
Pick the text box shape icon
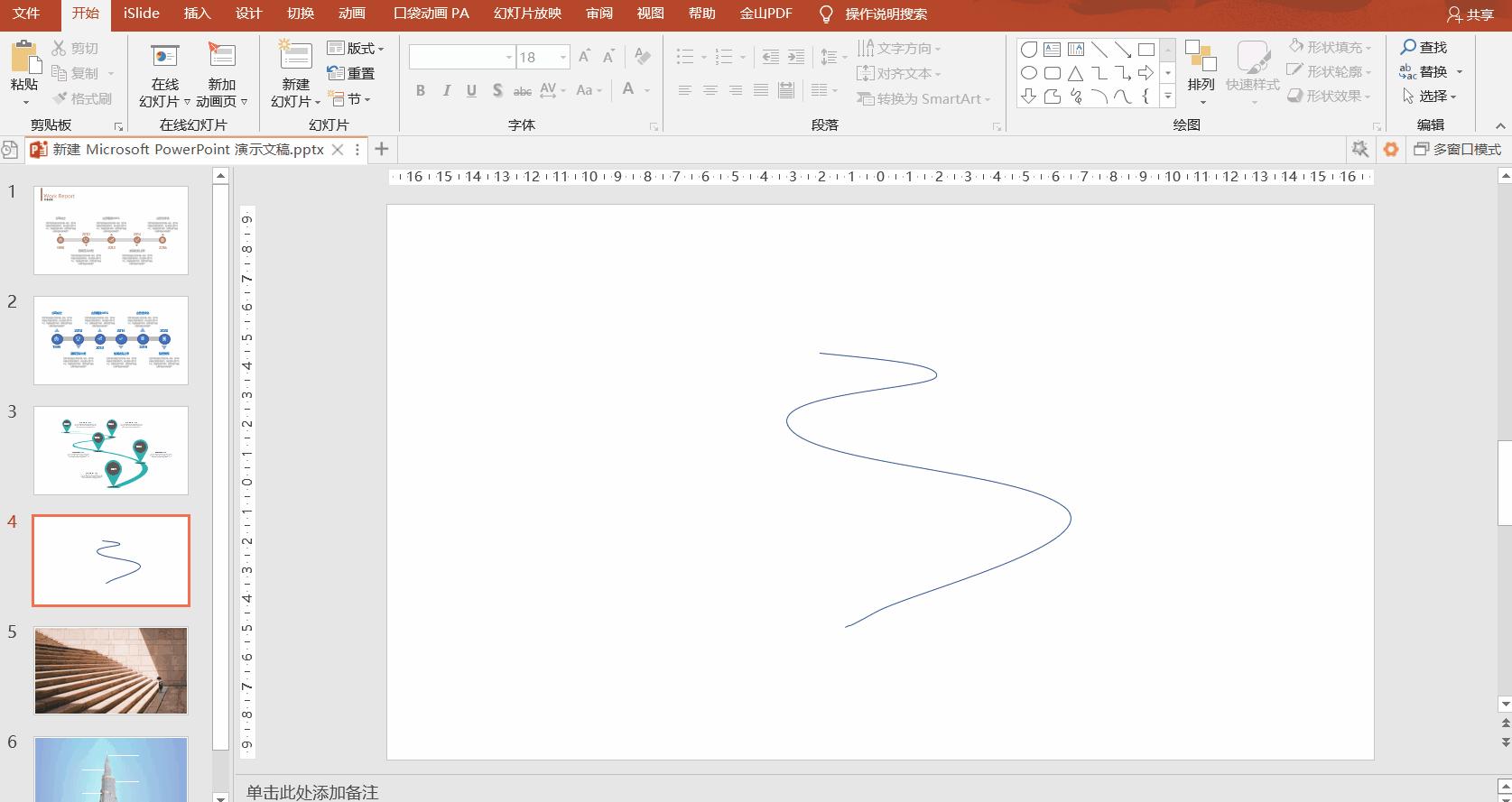click(1052, 50)
